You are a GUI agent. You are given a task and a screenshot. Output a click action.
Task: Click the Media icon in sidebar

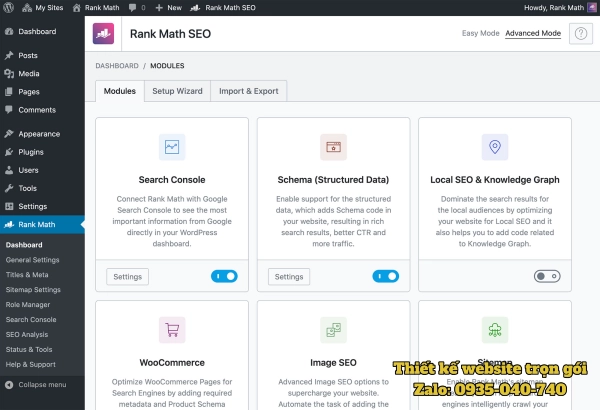point(9,74)
